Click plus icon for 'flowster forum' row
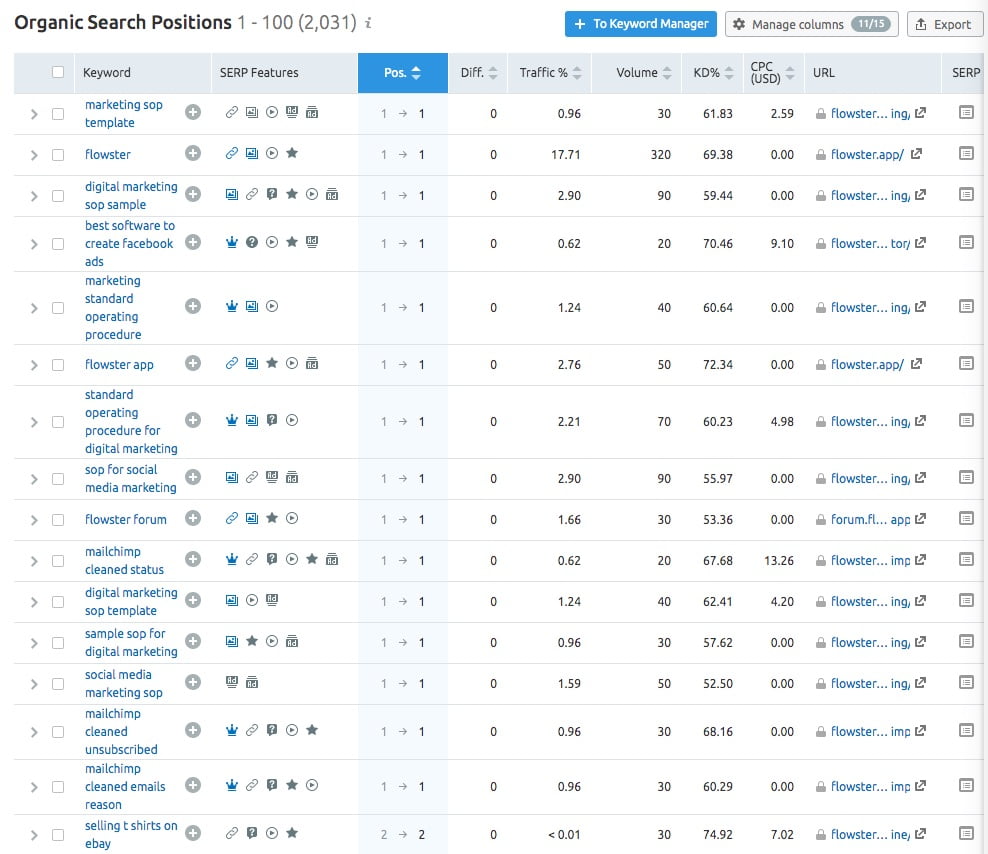The width and height of the screenshot is (988, 854). point(193,518)
